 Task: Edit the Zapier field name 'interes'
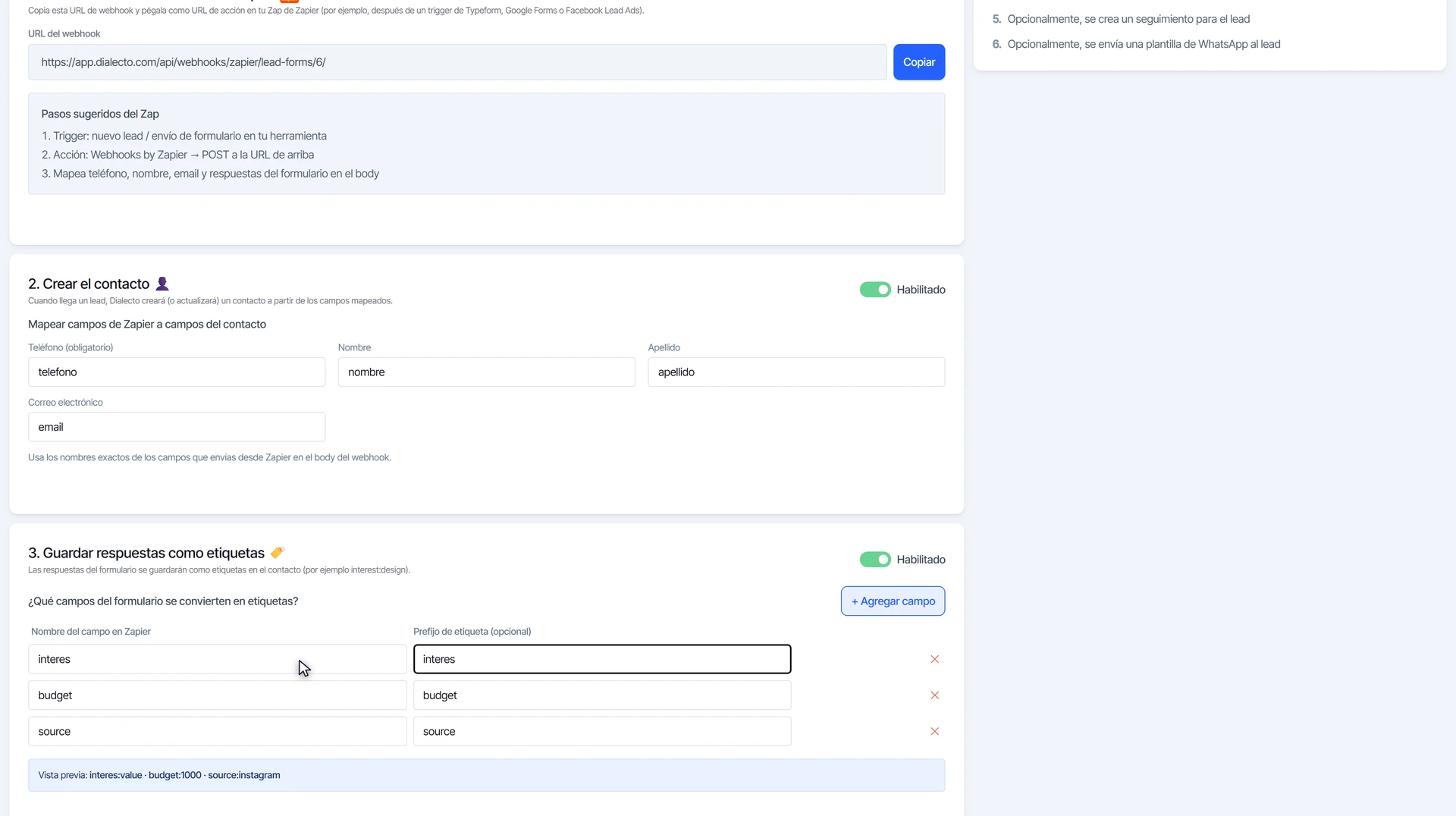point(218,659)
